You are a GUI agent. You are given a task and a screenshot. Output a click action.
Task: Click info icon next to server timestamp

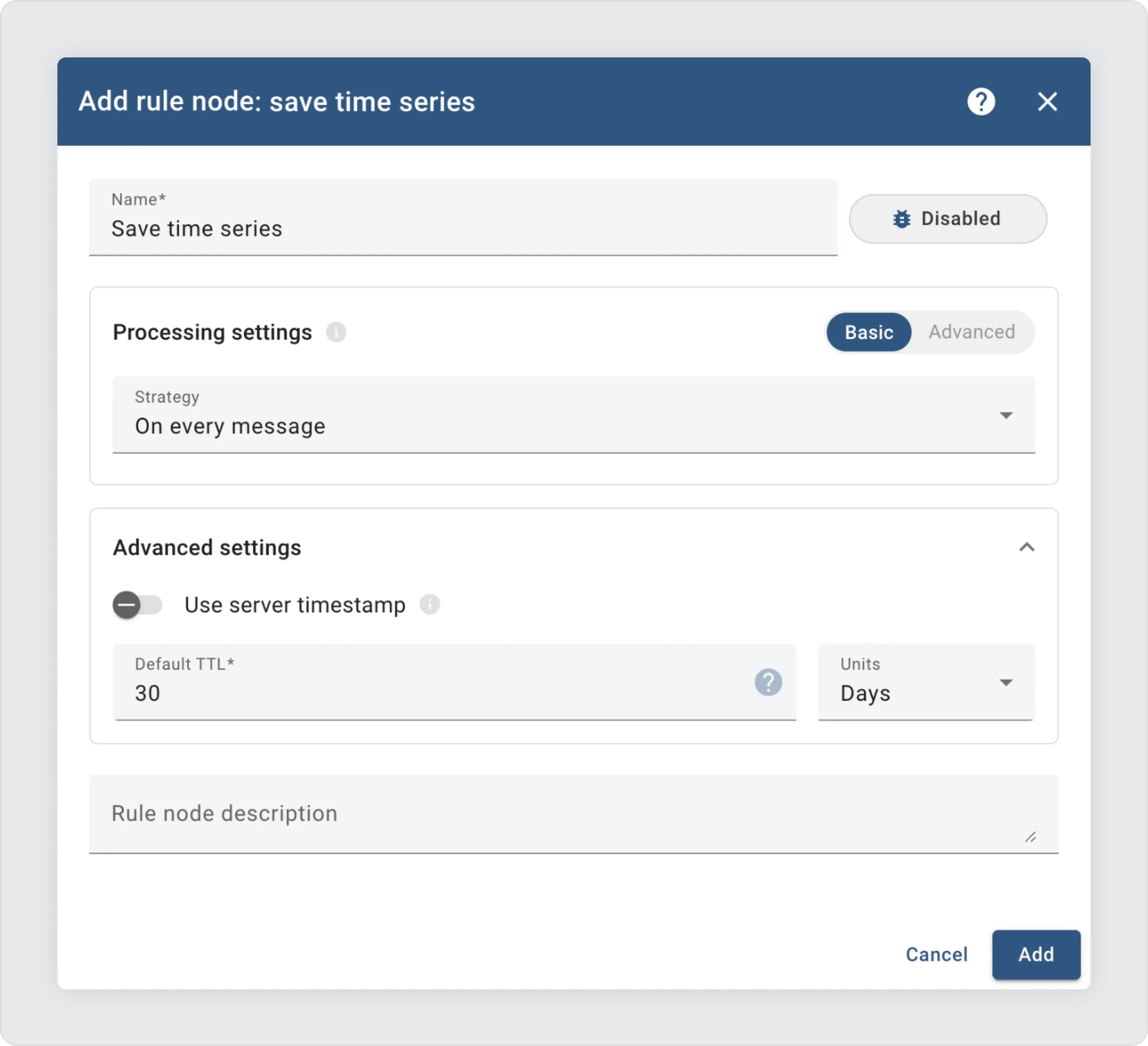click(430, 604)
